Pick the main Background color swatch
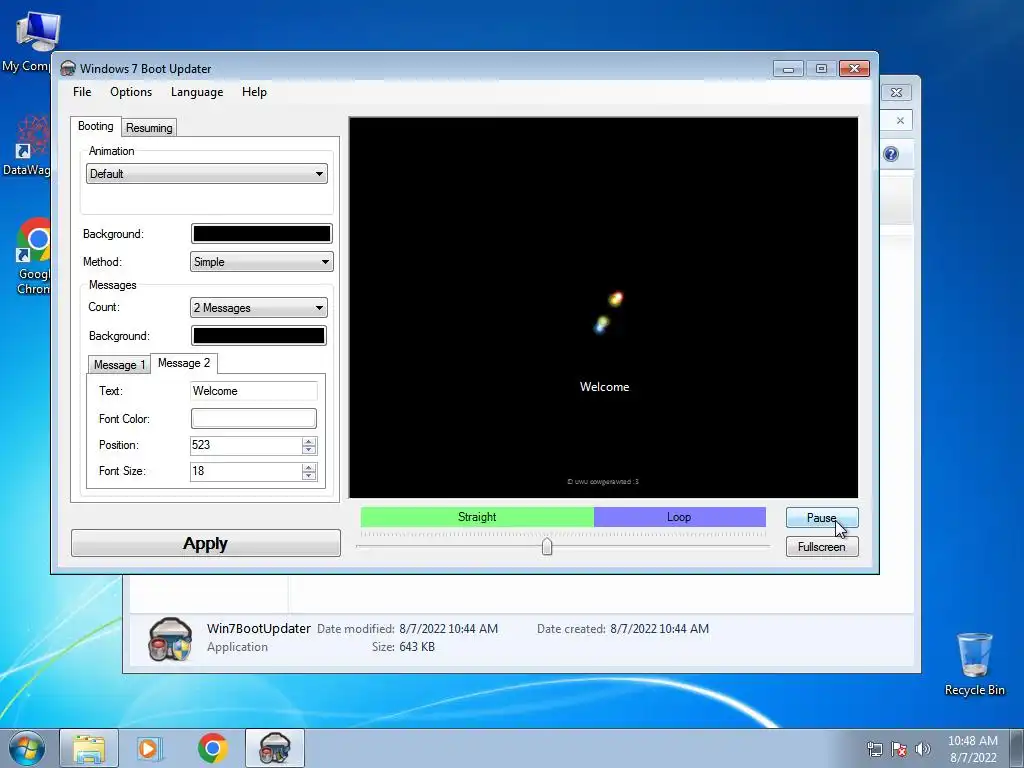This screenshot has width=1024, height=768. pyautogui.click(x=261, y=234)
